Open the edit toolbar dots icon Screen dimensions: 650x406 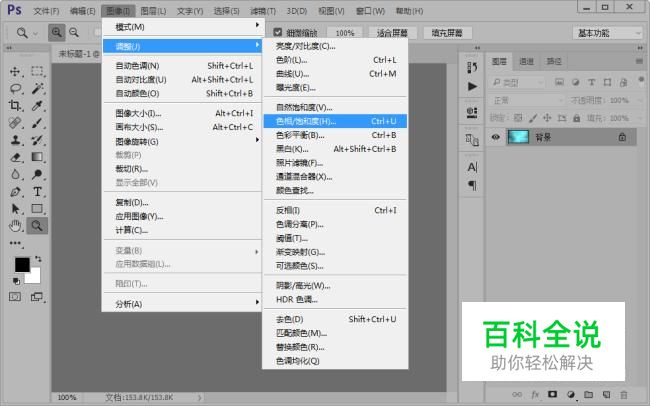click(15, 243)
